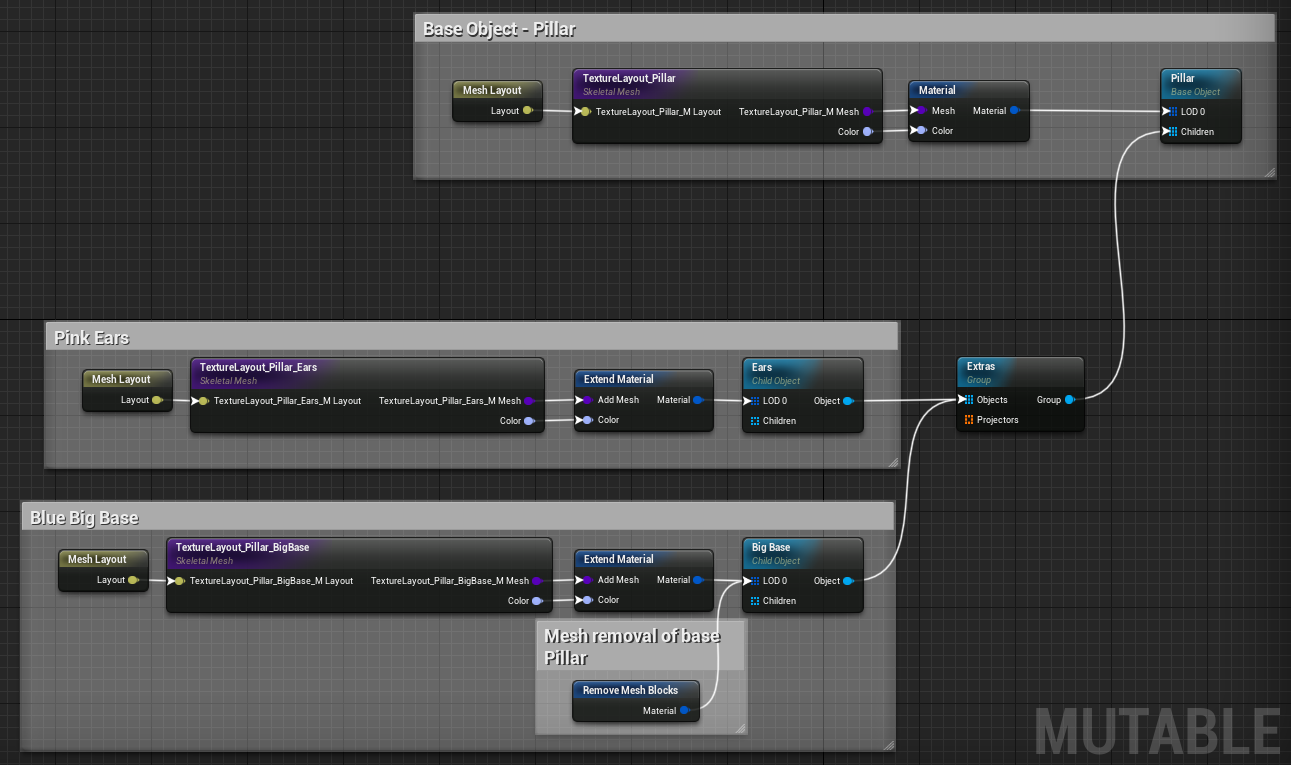Click the Ears node's LOD 0 pin
1291x765 pixels.
coord(754,400)
